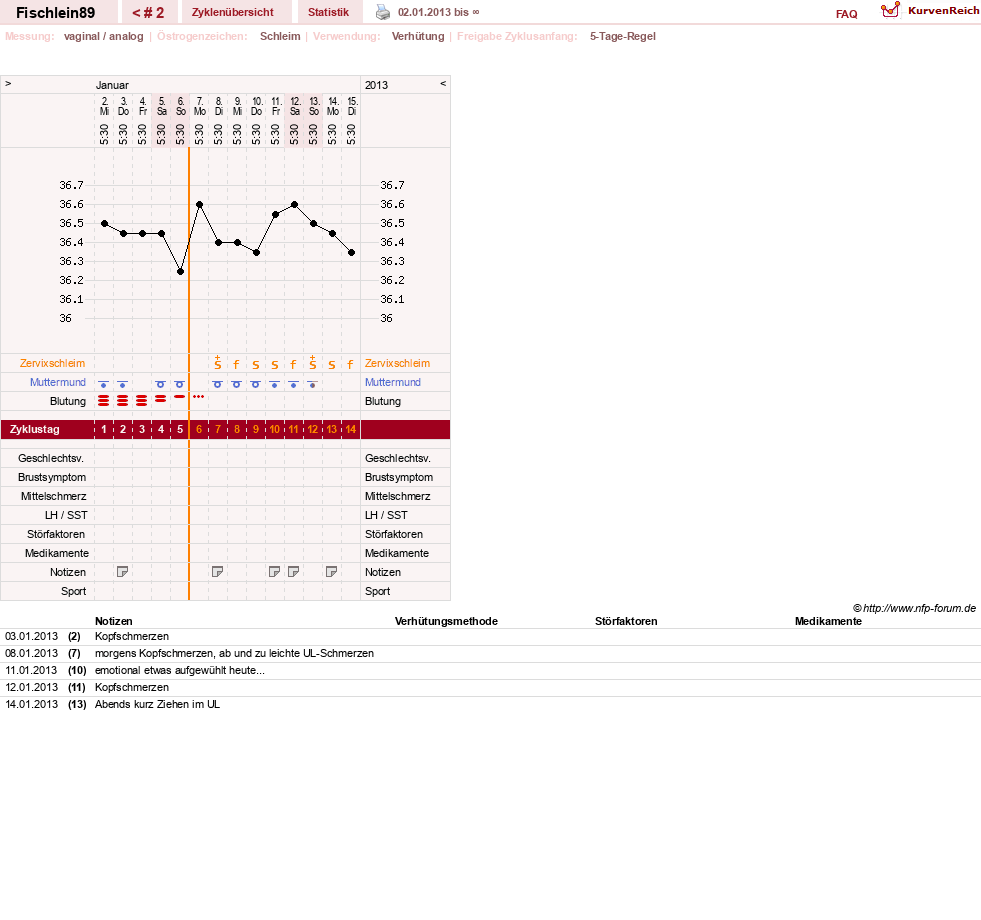Click the Muttermund symbol on cycle day 12
Image resolution: width=981 pixels, height=920 pixels.
tap(313, 384)
